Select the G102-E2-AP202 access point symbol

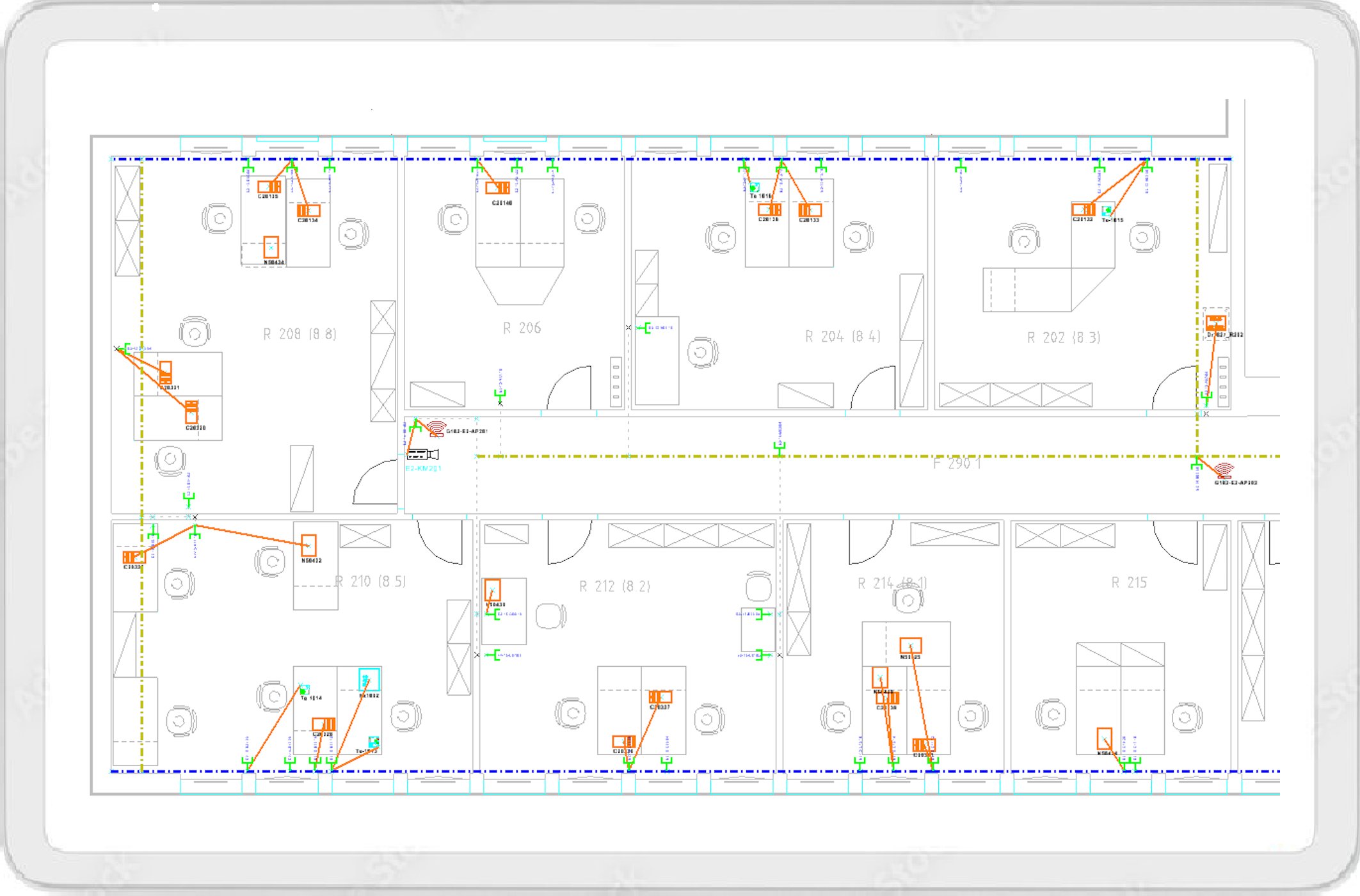[1224, 470]
